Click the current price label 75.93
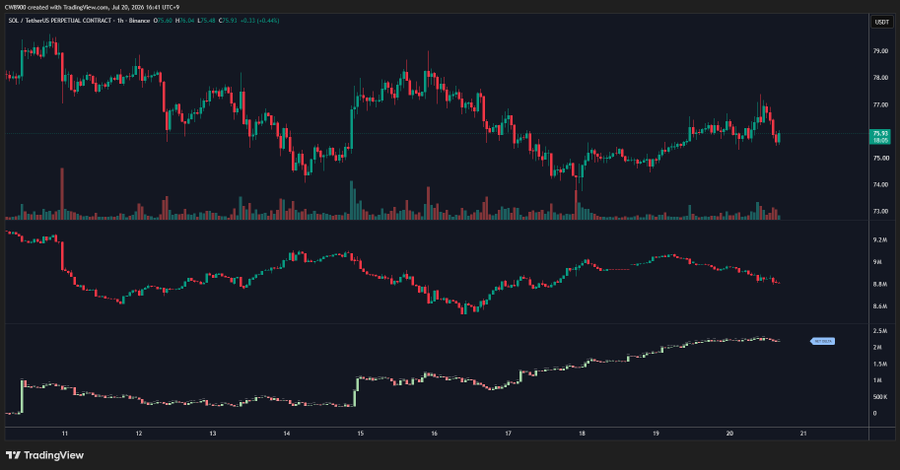 click(880, 137)
